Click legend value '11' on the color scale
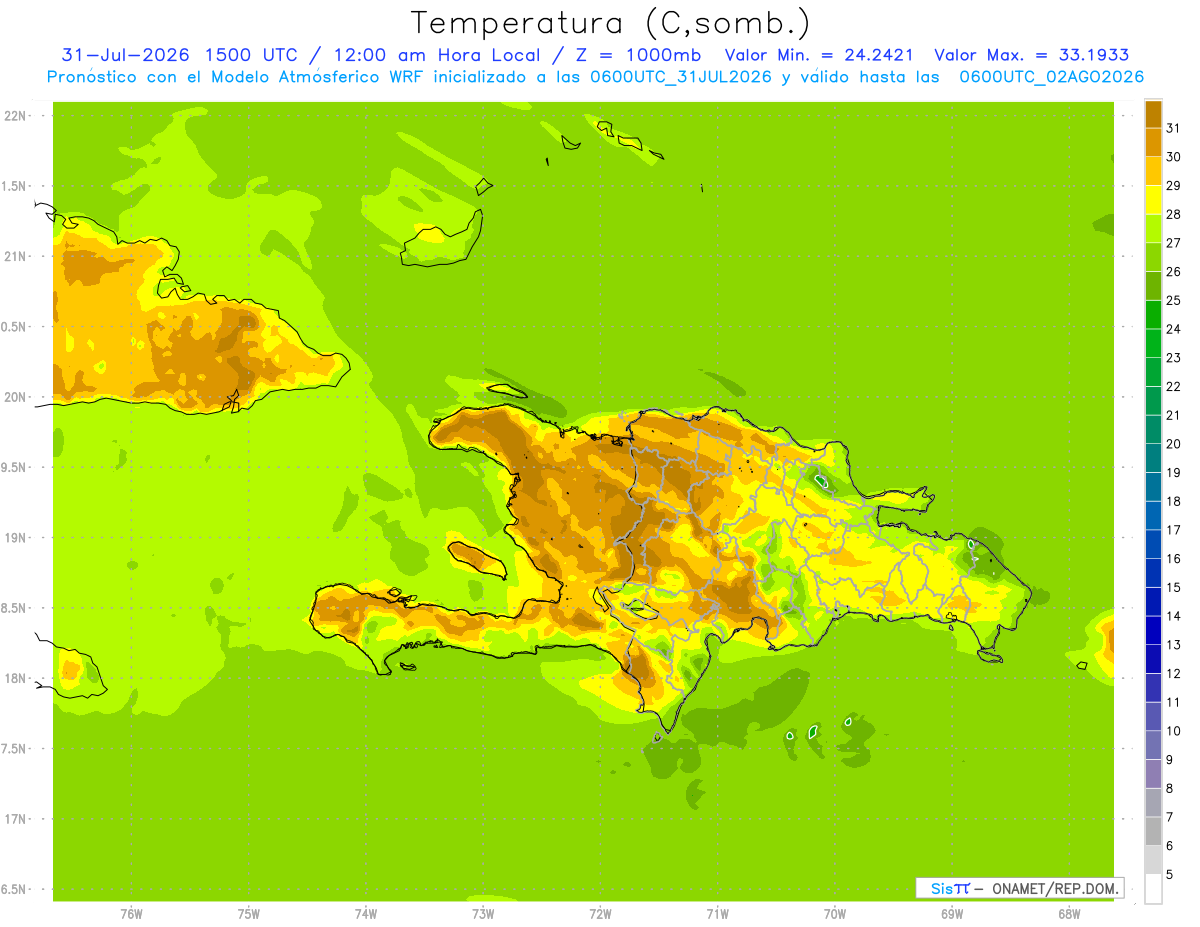This screenshot has height=927, width=1200. (x=1173, y=702)
